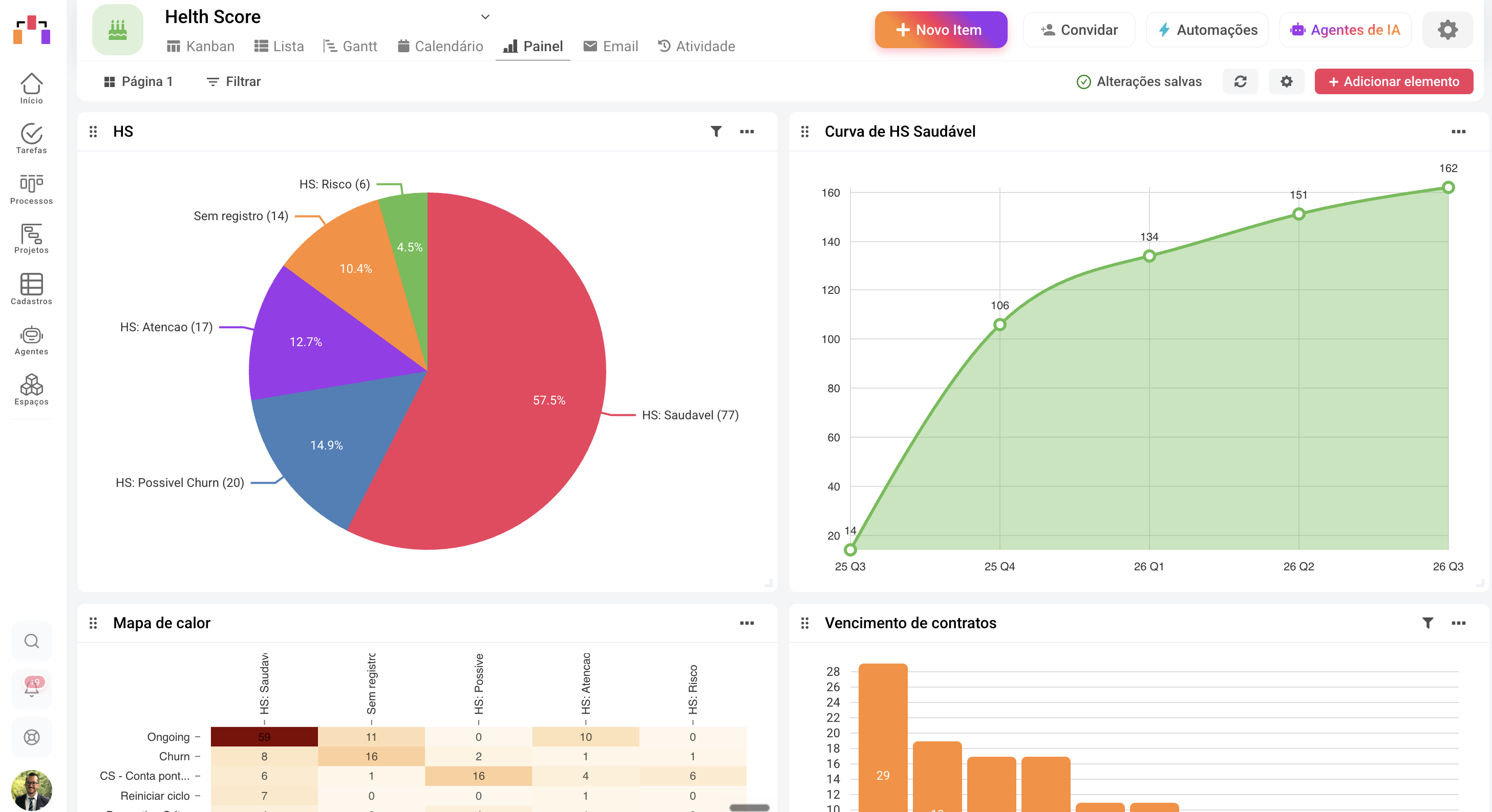The height and width of the screenshot is (812, 1492).
Task: Open the Início home icon in sidebar
Action: click(31, 88)
